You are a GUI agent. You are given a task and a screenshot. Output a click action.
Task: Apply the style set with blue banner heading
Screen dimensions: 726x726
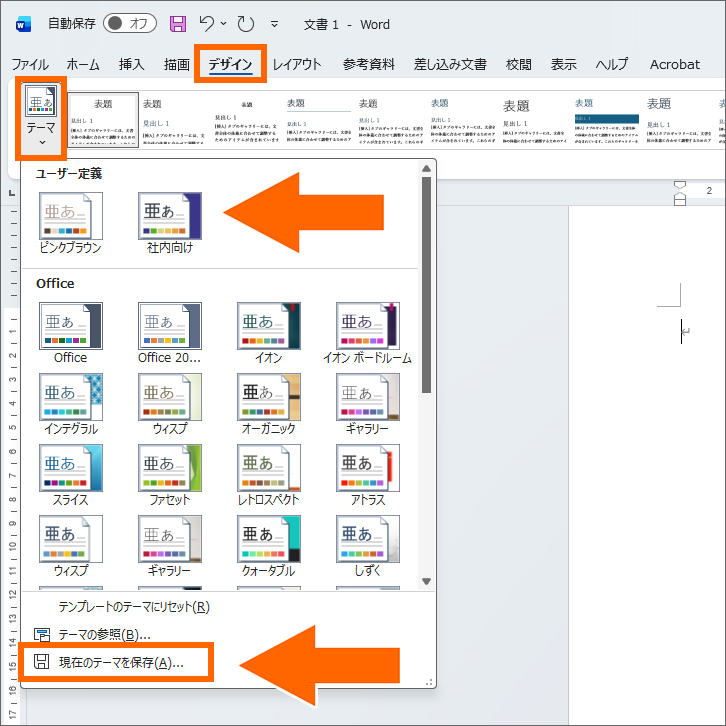click(607, 120)
